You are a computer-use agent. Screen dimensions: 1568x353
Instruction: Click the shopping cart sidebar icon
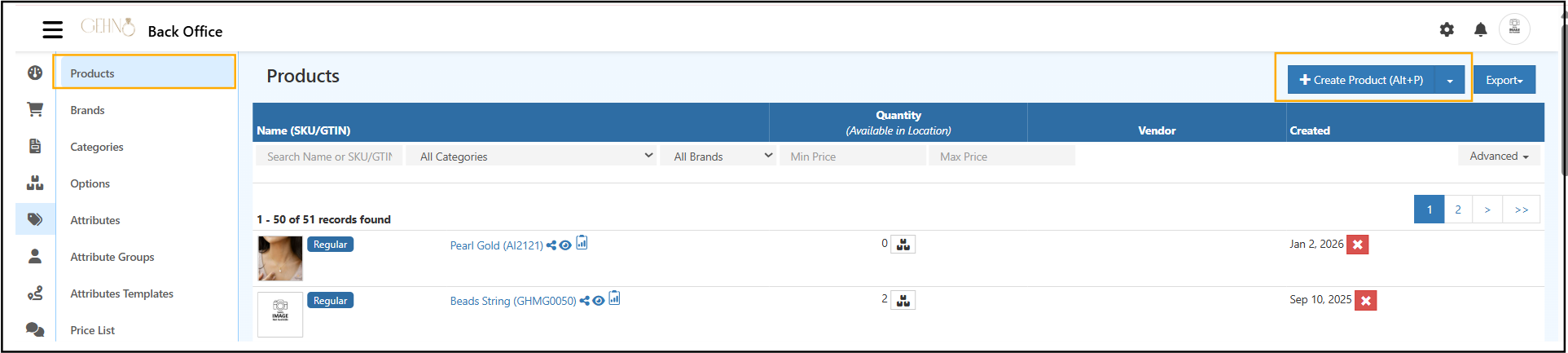pos(35,109)
